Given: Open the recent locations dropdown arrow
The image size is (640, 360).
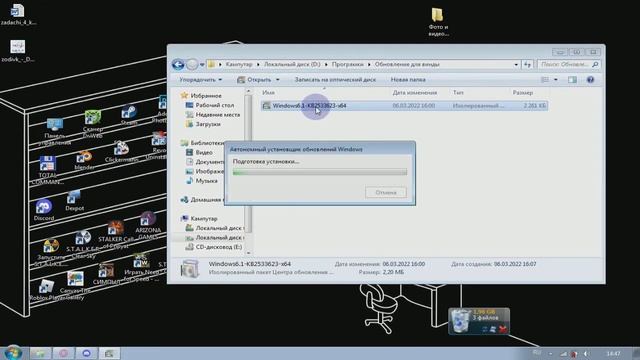Looking at the screenshot, I should 202,65.
